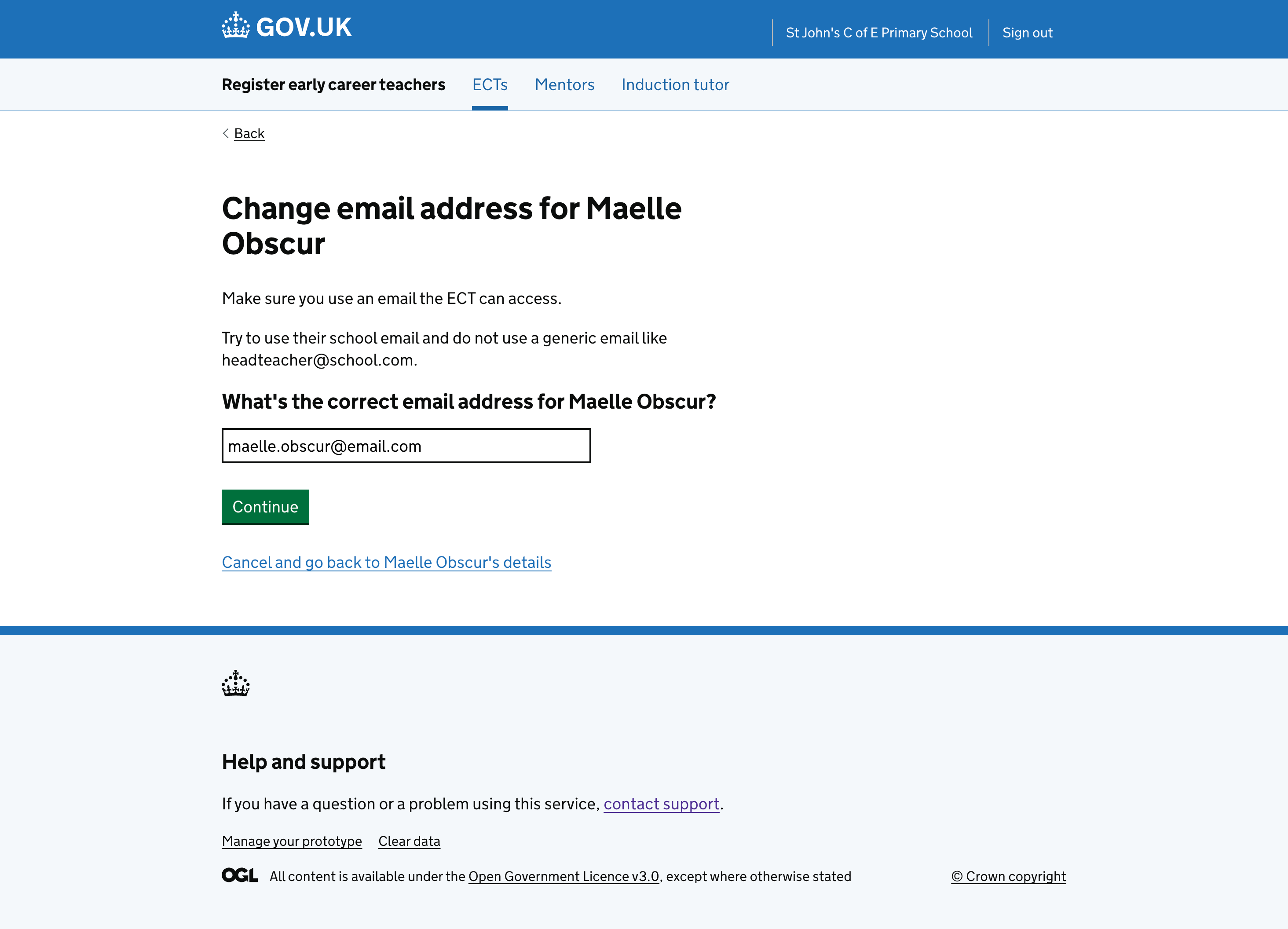The height and width of the screenshot is (929, 1288).
Task: Open Register early career teachers
Action: [x=333, y=84]
